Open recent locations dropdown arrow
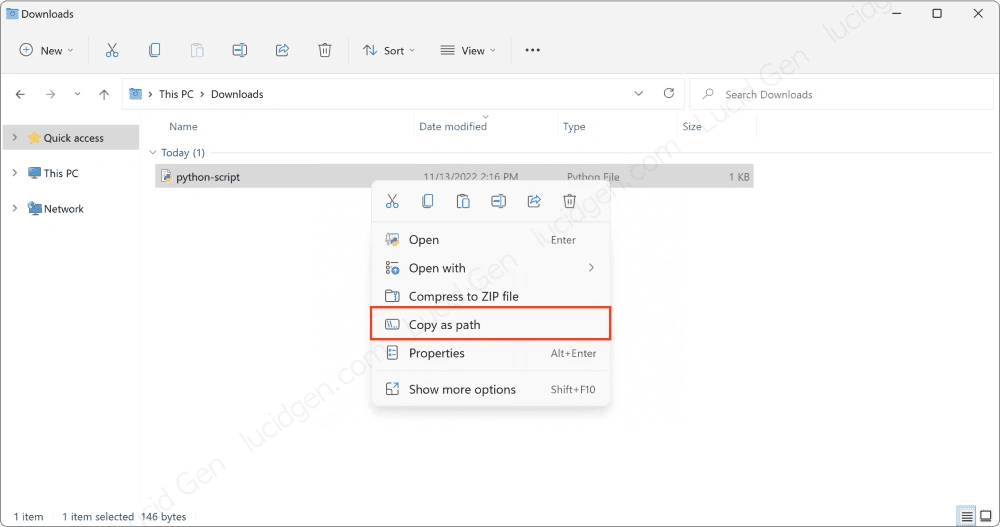This screenshot has width=1000, height=527. tap(77, 94)
